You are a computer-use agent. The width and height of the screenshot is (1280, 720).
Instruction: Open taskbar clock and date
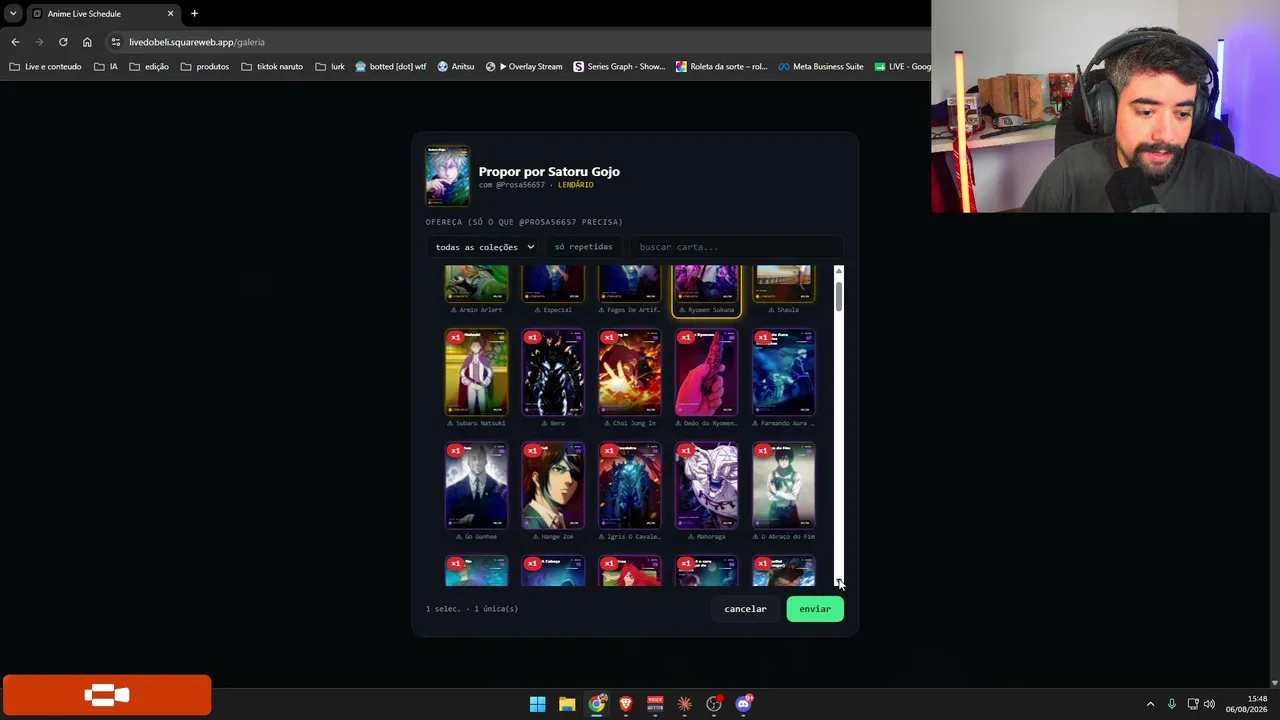[x=1246, y=704]
